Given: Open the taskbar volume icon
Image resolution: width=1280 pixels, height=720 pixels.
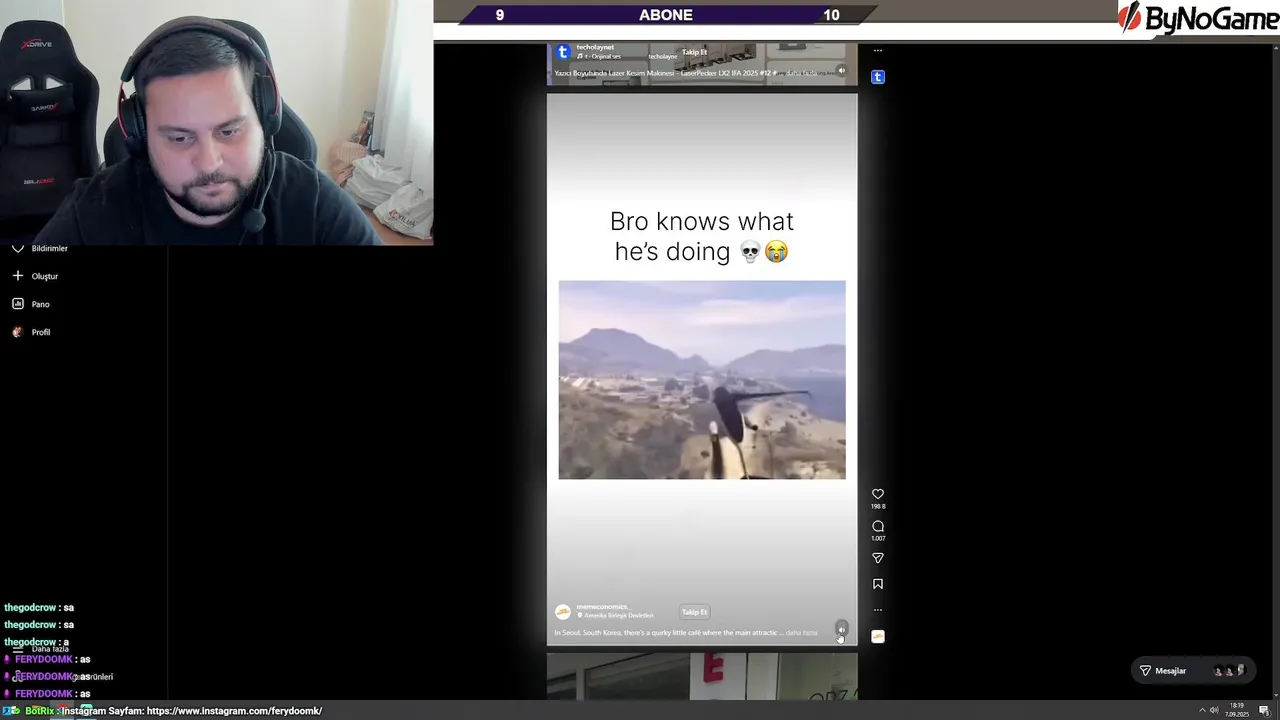Looking at the screenshot, I should pos(1214,711).
